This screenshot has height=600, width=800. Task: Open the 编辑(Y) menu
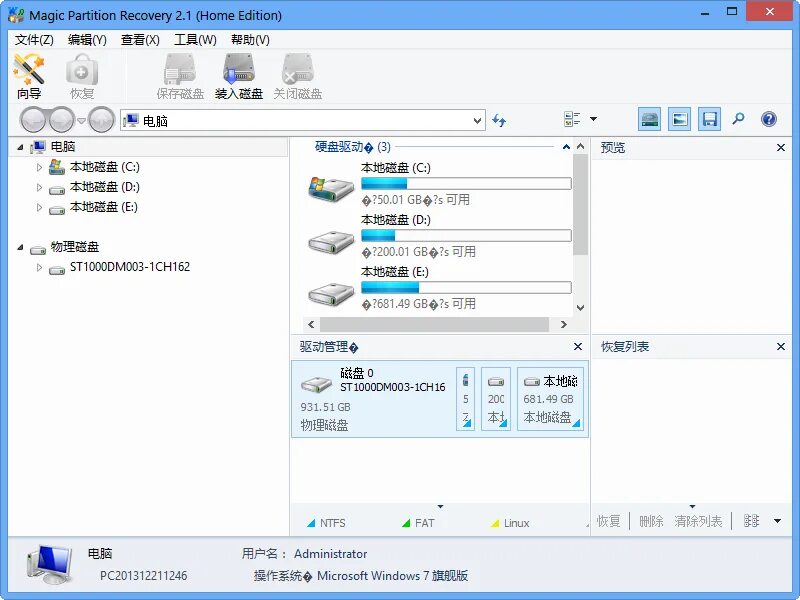pos(87,40)
